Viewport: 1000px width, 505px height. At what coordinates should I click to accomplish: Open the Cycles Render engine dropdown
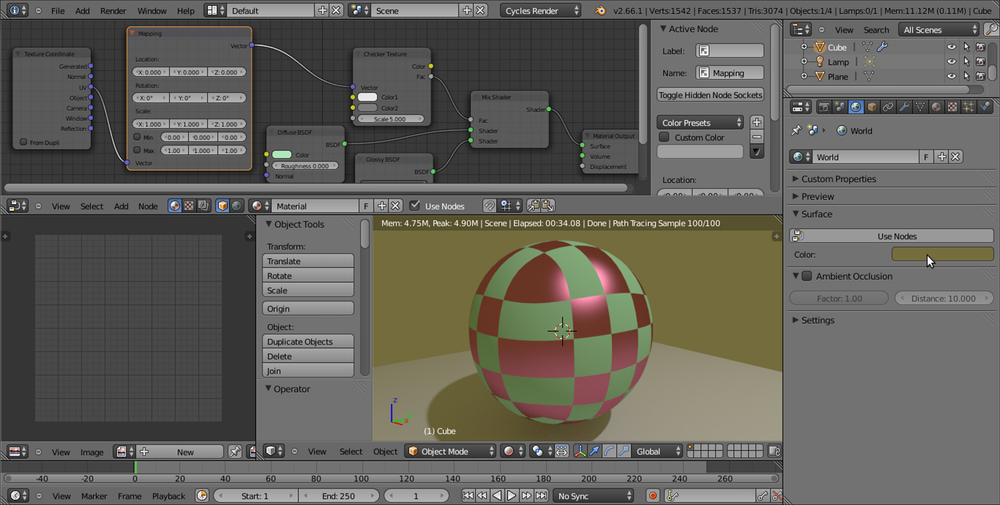(541, 10)
